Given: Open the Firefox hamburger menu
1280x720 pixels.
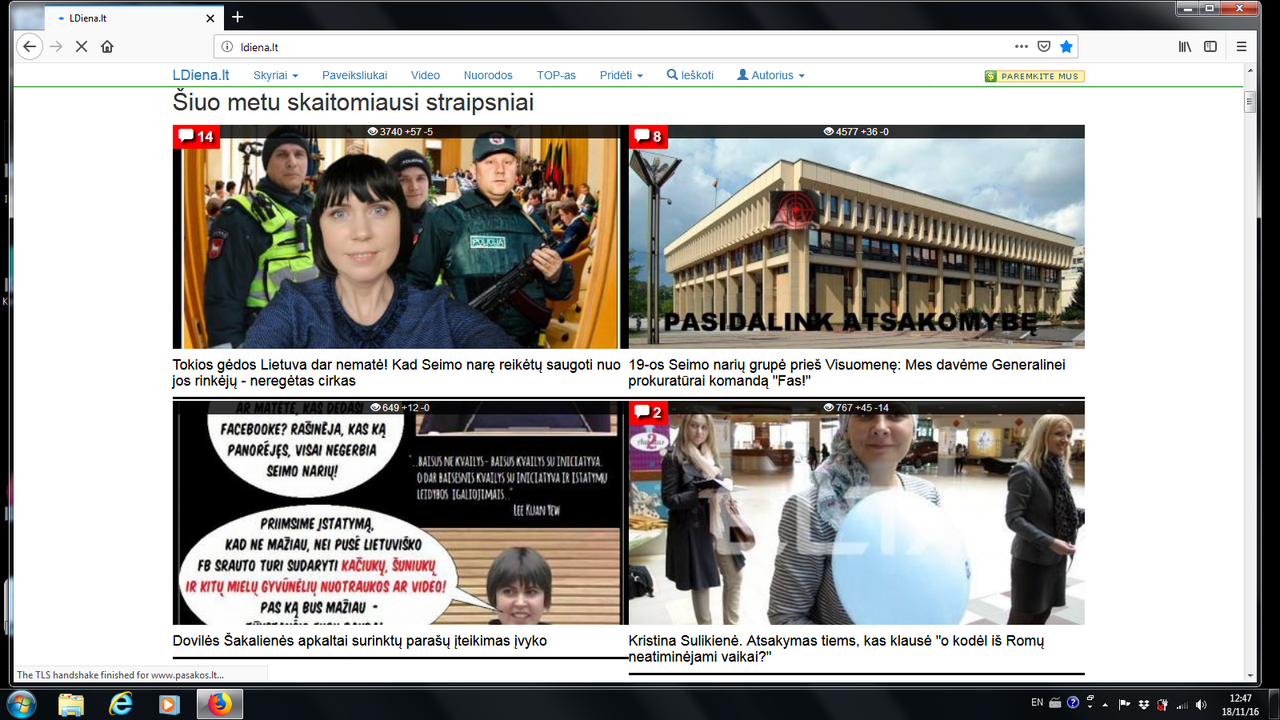Looking at the screenshot, I should coord(1241,46).
